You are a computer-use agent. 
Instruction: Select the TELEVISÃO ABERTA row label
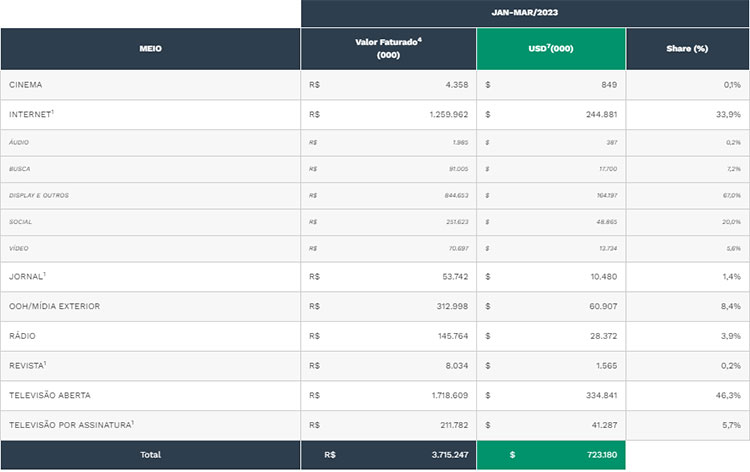coord(50,395)
